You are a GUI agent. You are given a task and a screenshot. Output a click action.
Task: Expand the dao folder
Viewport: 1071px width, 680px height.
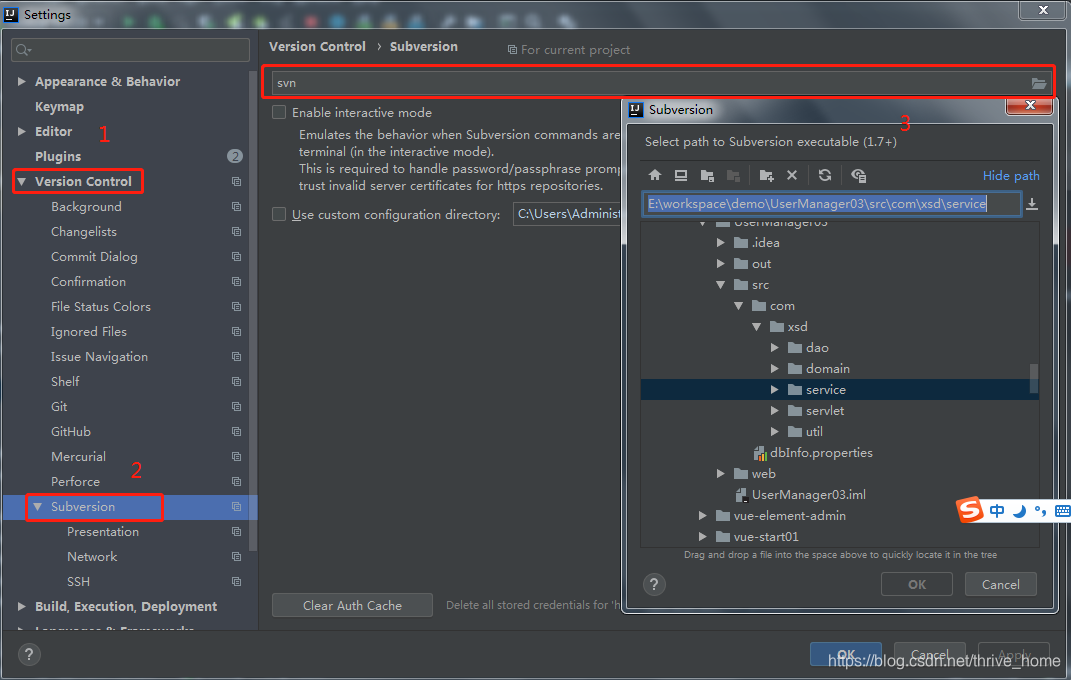coord(775,348)
